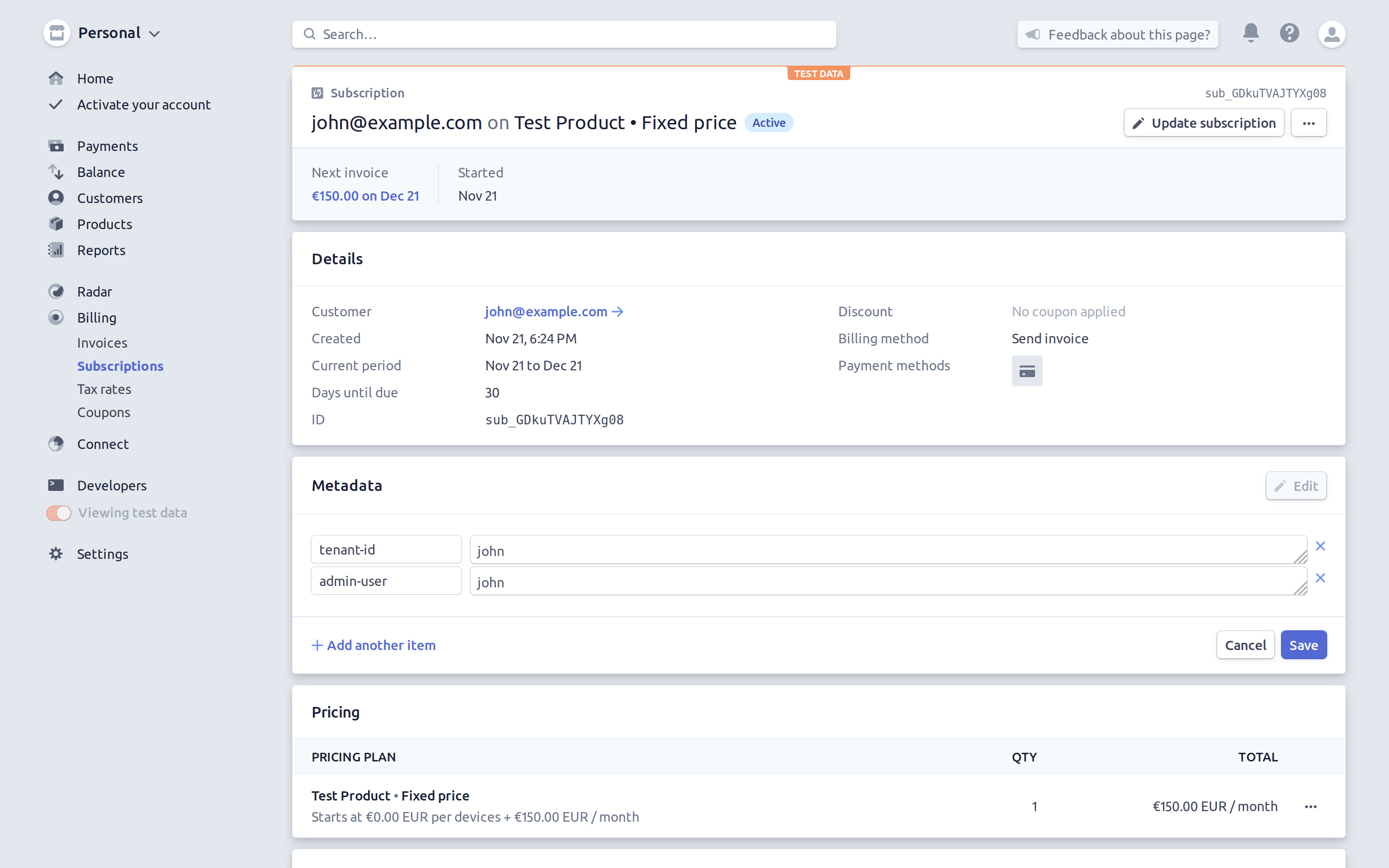The image size is (1389, 868).
Task: Switch to the Invoices section
Action: [102, 343]
